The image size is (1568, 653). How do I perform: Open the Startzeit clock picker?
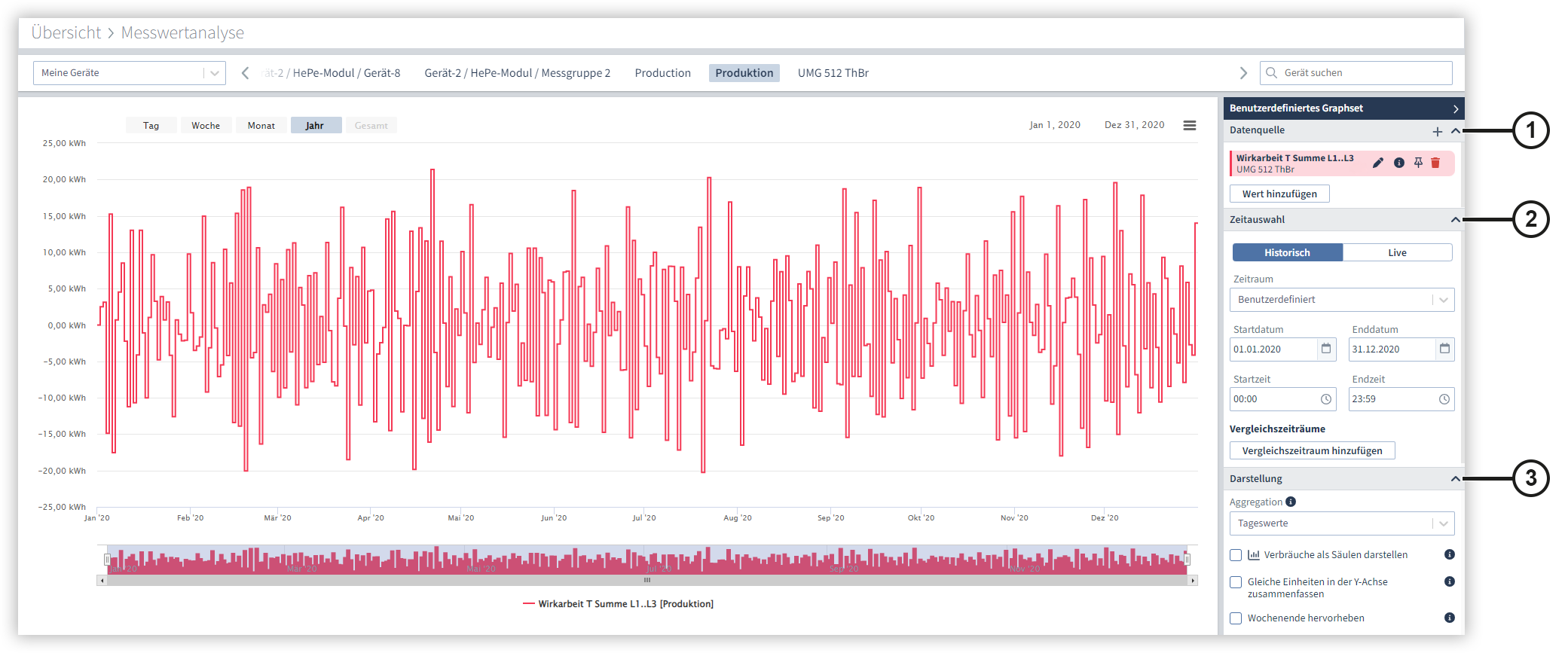click(x=1326, y=399)
